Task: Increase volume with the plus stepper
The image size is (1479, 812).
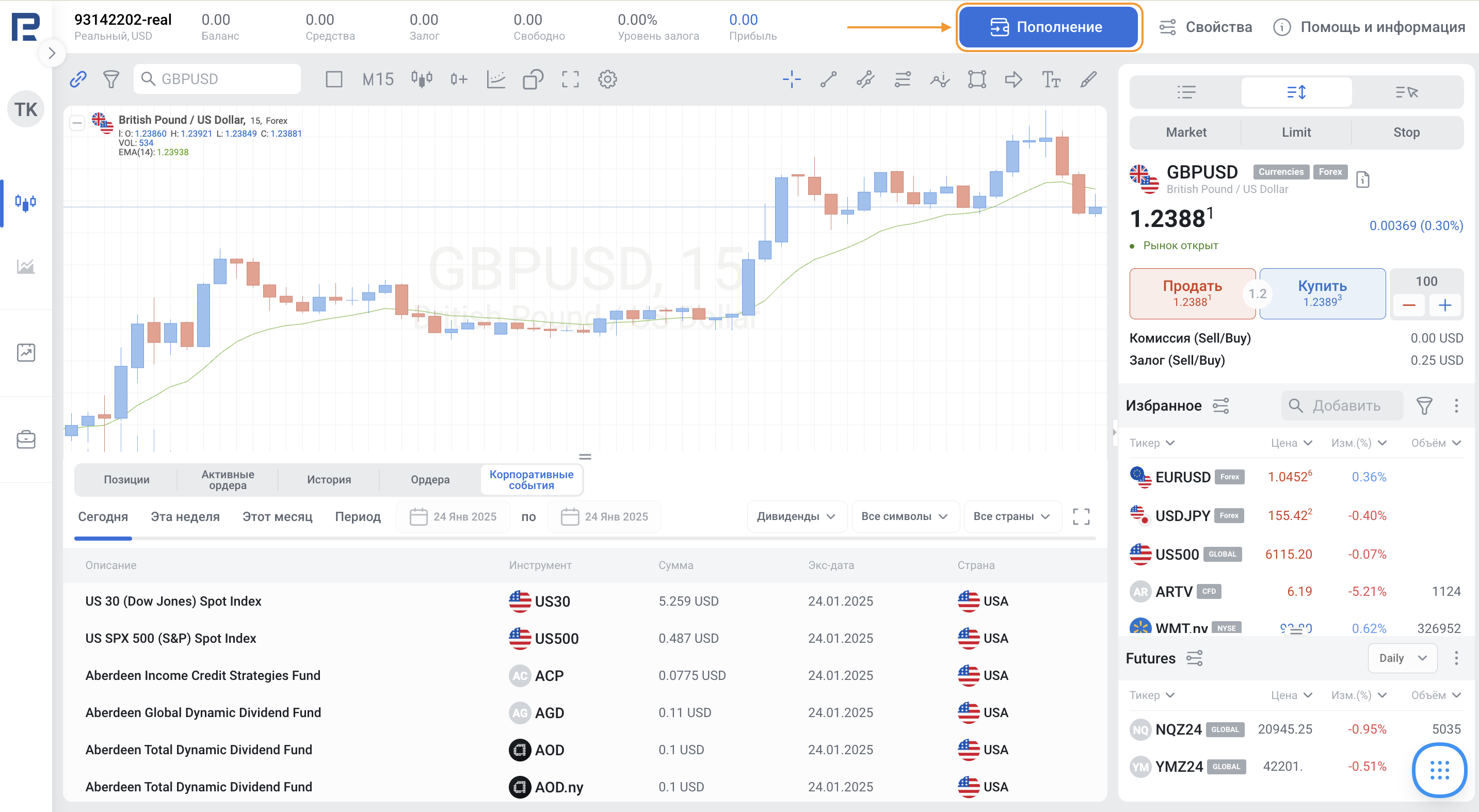Action: pyautogui.click(x=1444, y=305)
